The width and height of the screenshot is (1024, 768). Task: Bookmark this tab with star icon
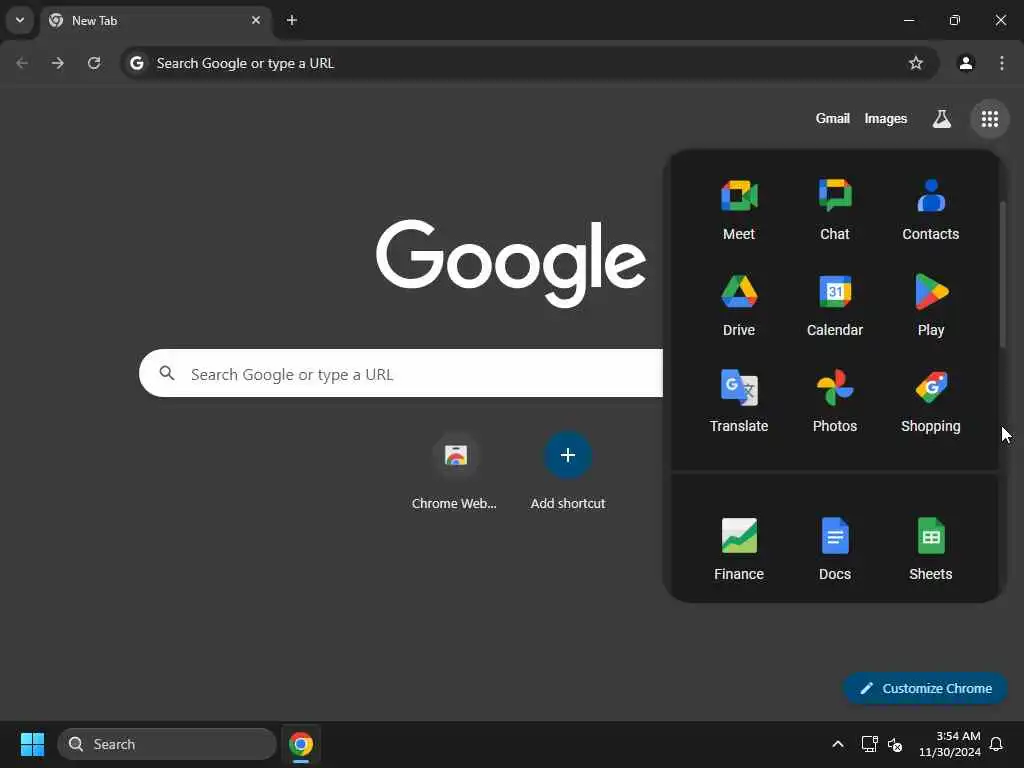[916, 63]
